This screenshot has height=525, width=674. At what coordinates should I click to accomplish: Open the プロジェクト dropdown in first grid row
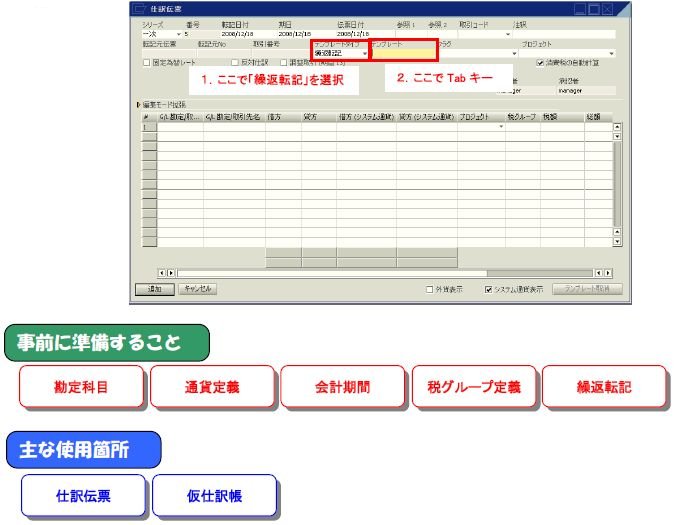pyautogui.click(x=501, y=127)
